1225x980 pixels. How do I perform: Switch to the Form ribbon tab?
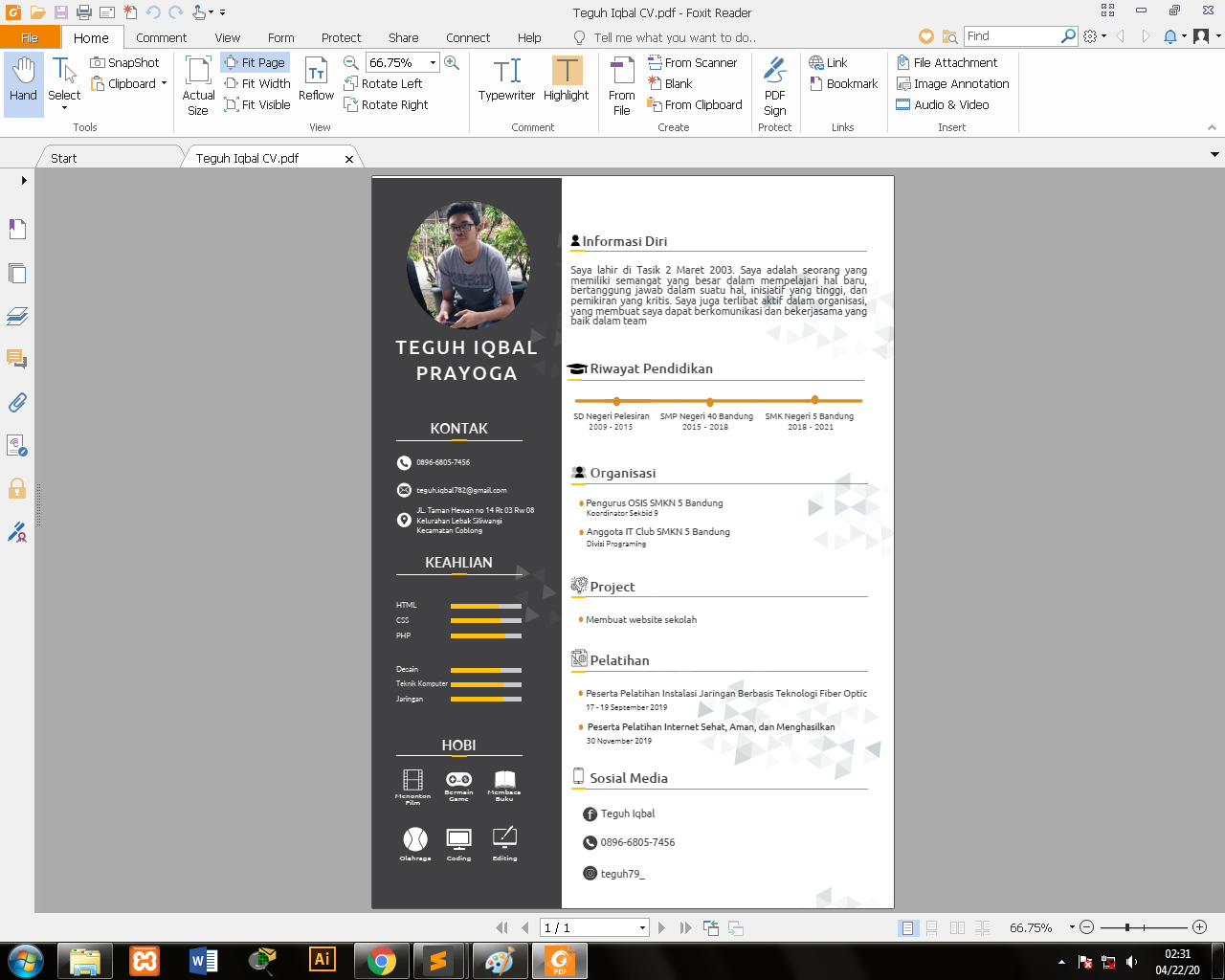tap(281, 37)
